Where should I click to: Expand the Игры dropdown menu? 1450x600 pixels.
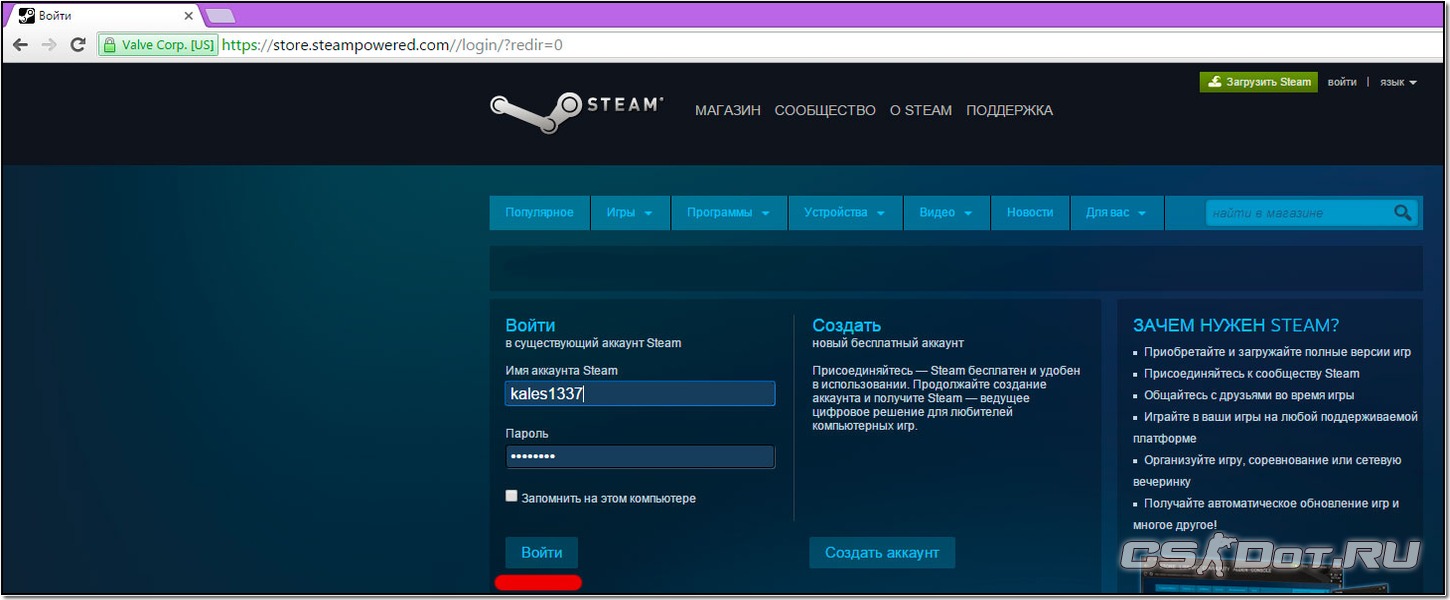(x=630, y=213)
